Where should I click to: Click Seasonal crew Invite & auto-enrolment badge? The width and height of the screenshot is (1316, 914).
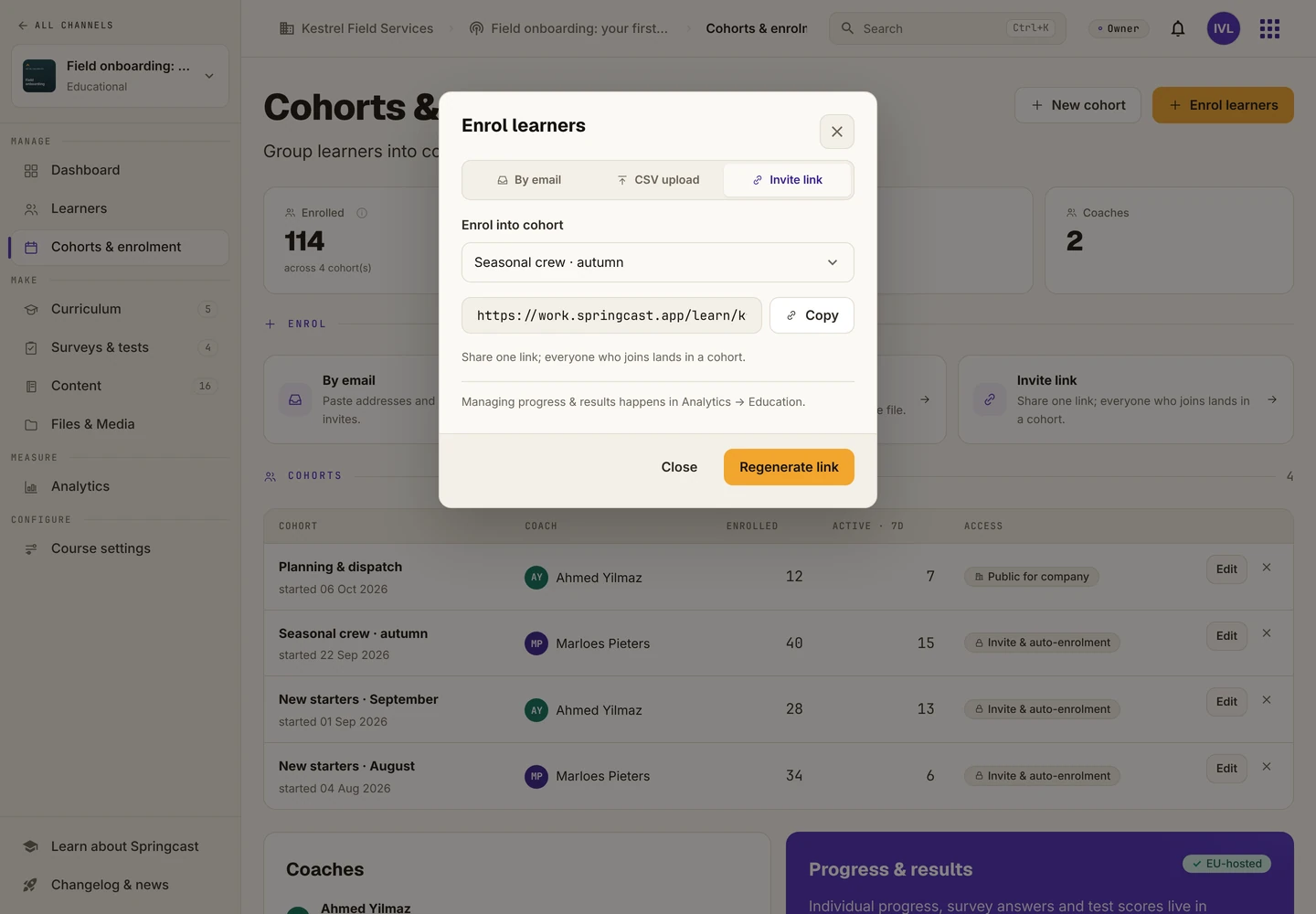[1042, 643]
